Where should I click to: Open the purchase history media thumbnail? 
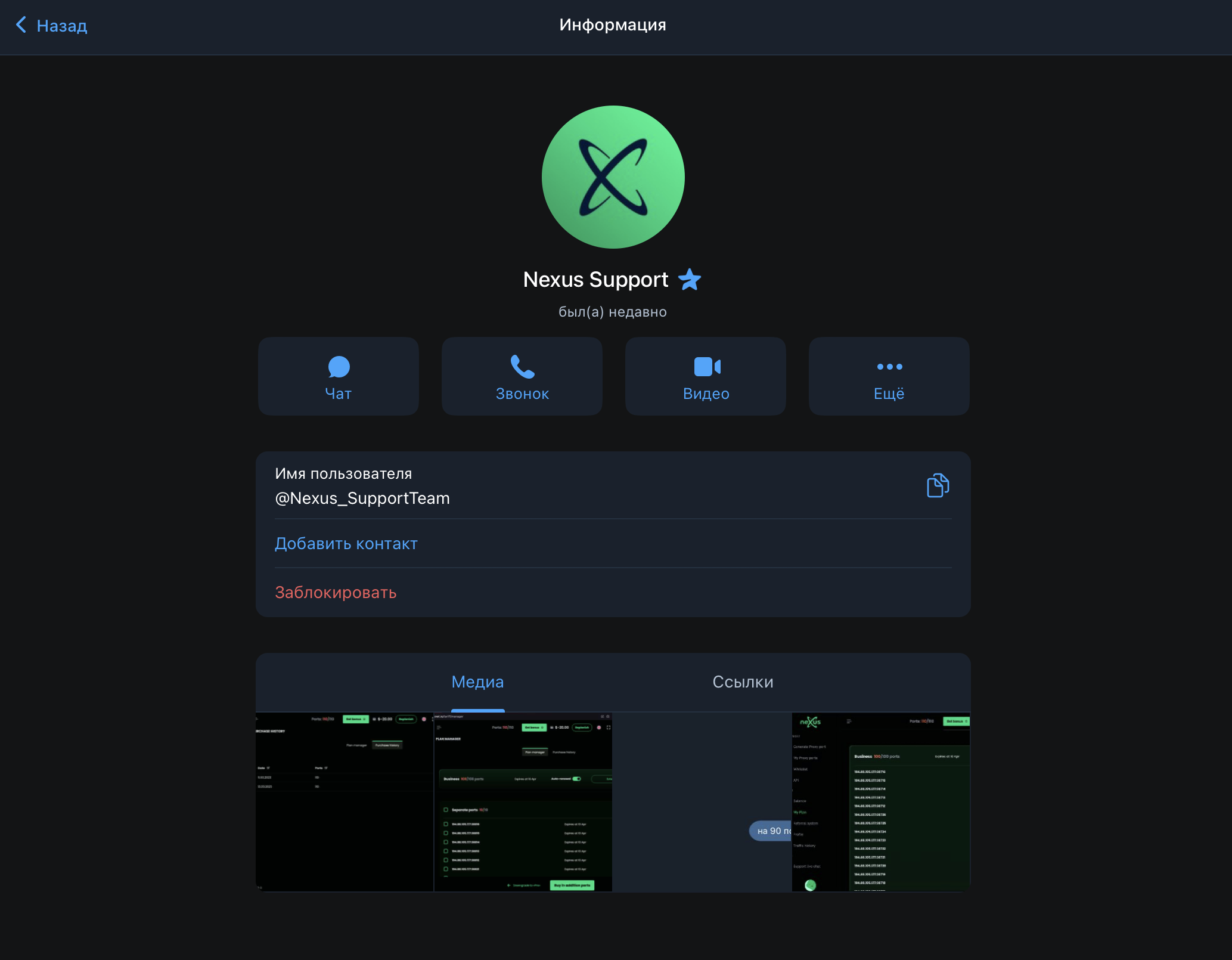pos(345,802)
